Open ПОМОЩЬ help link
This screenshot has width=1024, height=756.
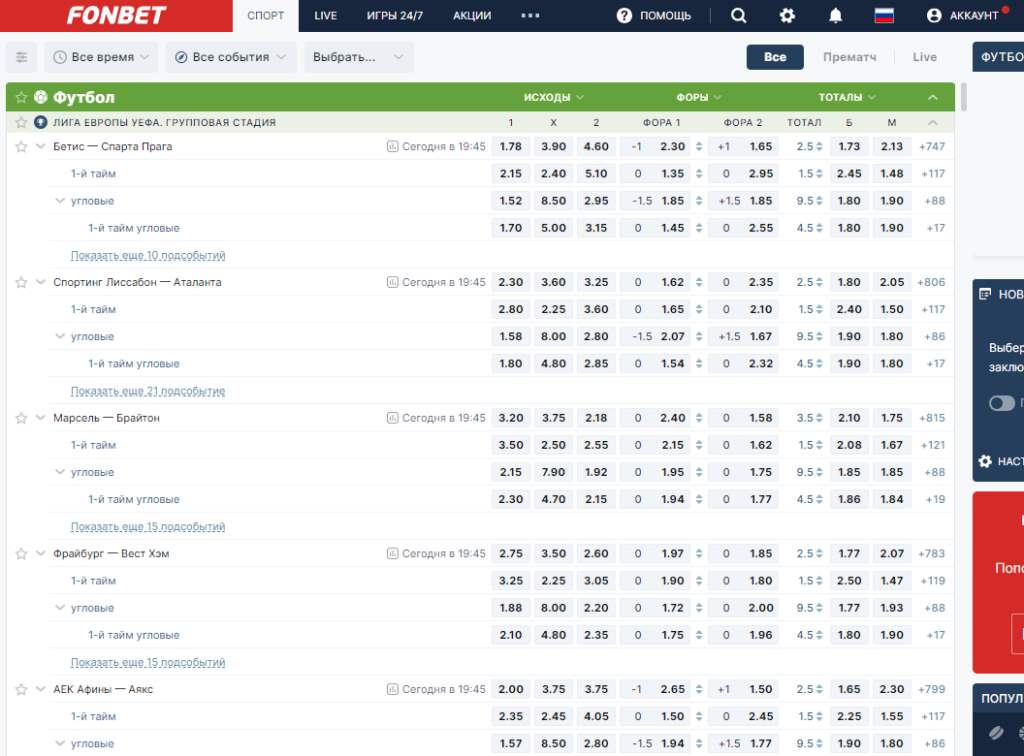(x=665, y=16)
